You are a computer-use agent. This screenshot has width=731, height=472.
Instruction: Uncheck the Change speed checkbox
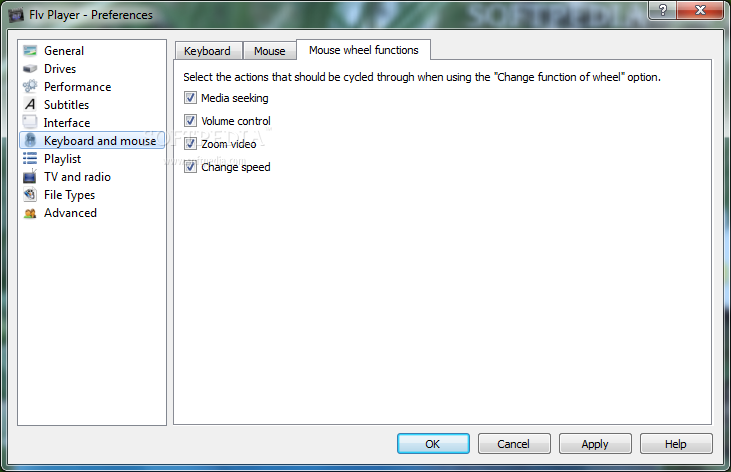click(190, 167)
